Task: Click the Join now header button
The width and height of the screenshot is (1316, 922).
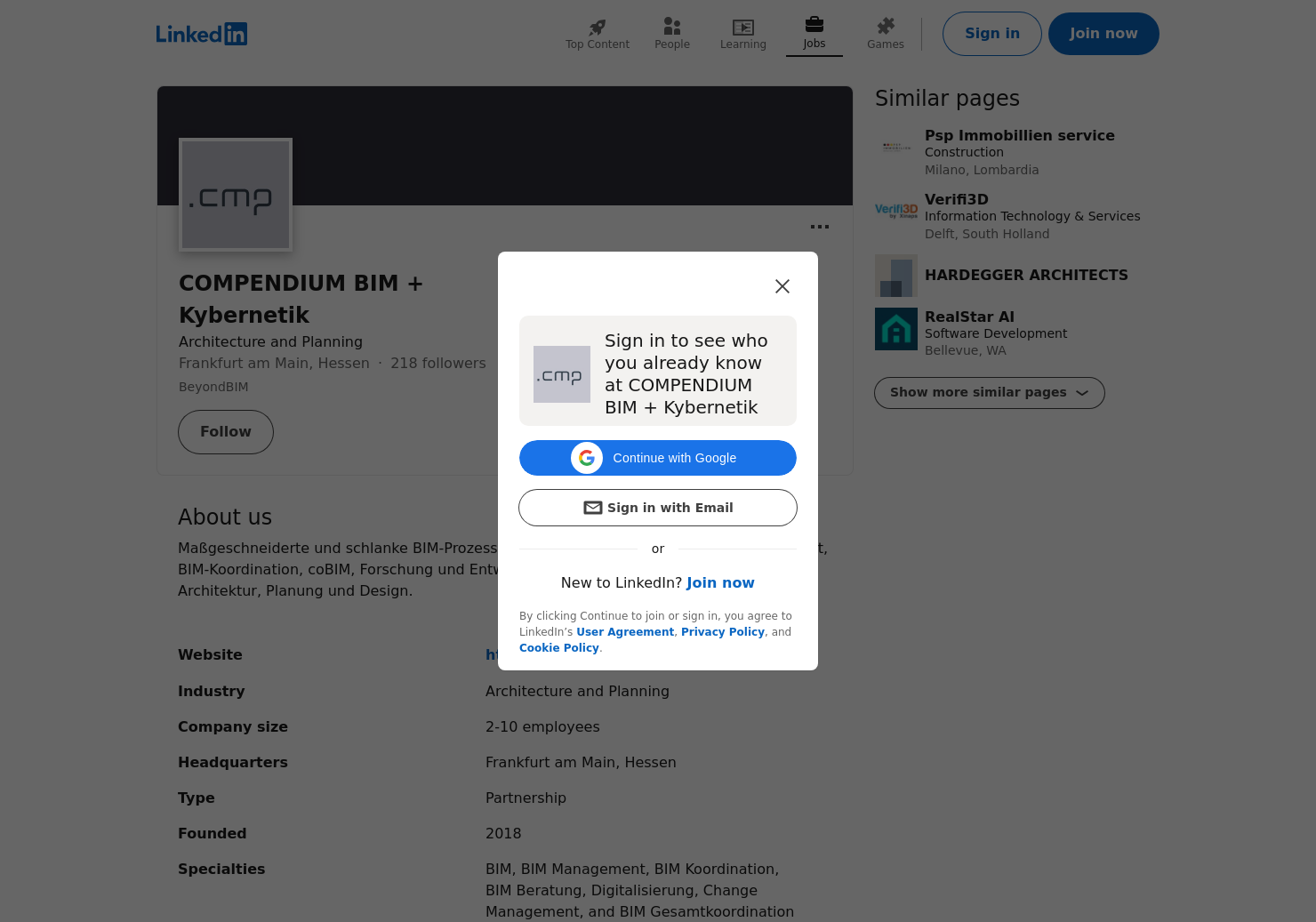Action: click(1103, 34)
